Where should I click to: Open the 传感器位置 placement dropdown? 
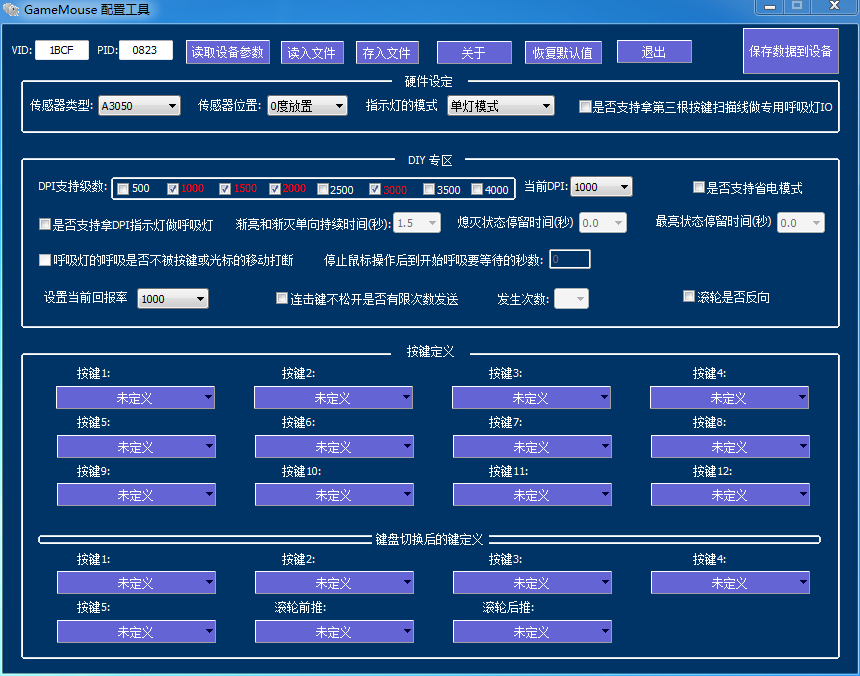(x=307, y=104)
